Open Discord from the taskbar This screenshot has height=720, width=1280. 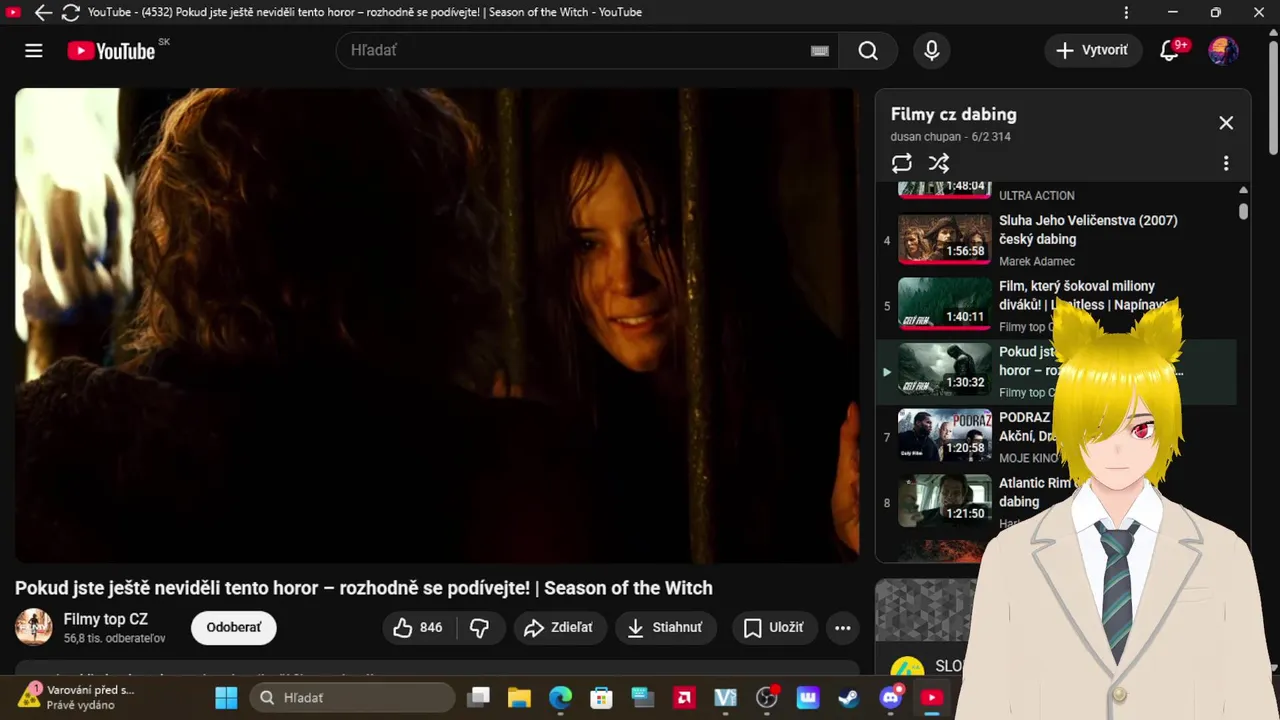pos(890,697)
